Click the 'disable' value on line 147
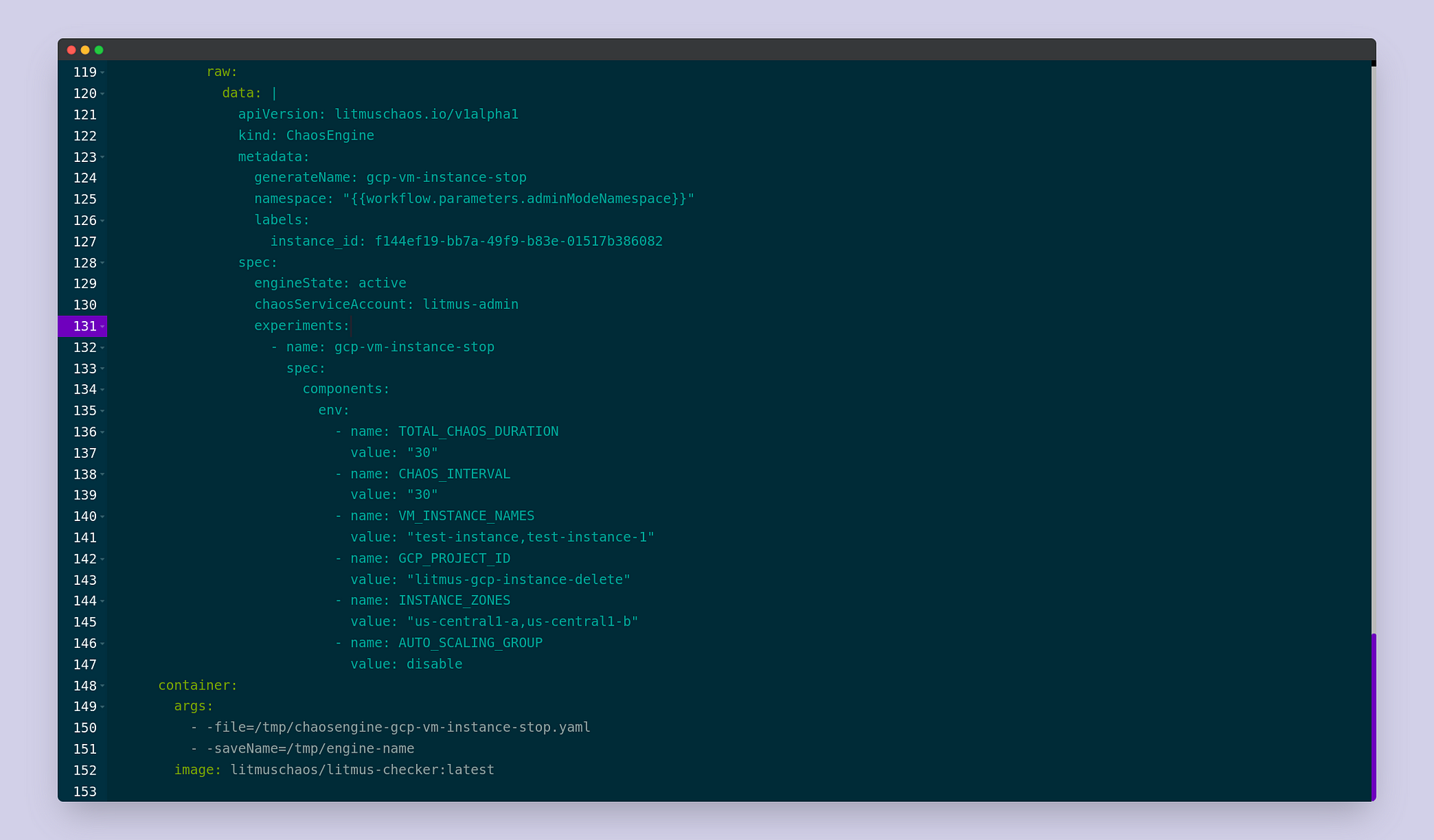Screen dimensions: 1434x840 click(435, 664)
